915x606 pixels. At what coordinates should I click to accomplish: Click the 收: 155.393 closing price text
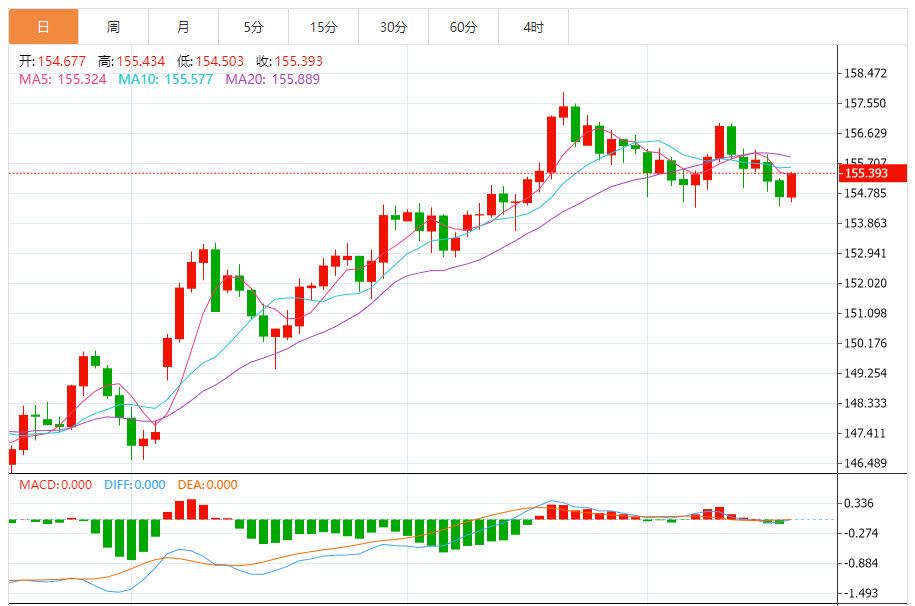(x=289, y=61)
